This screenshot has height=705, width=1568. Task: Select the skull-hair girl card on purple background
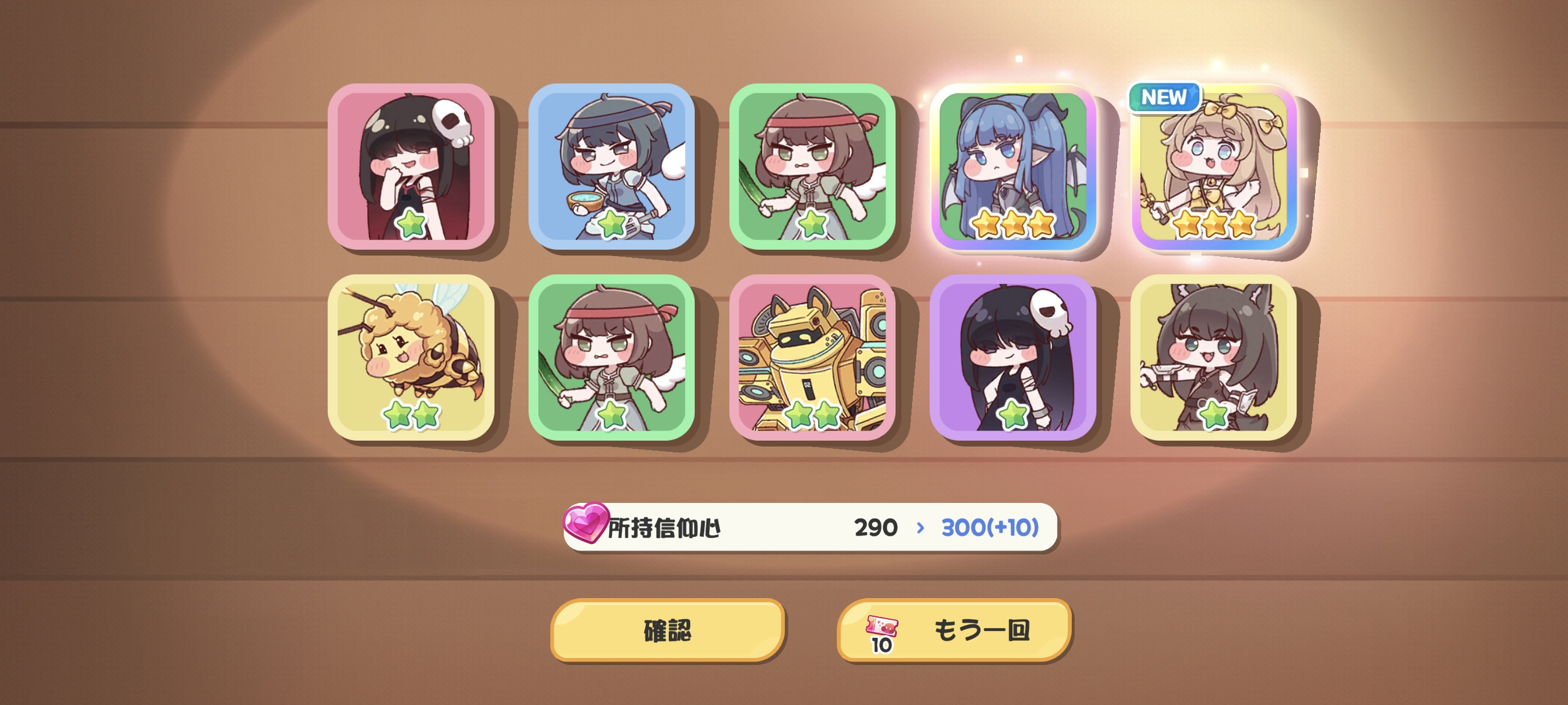(x=1013, y=357)
